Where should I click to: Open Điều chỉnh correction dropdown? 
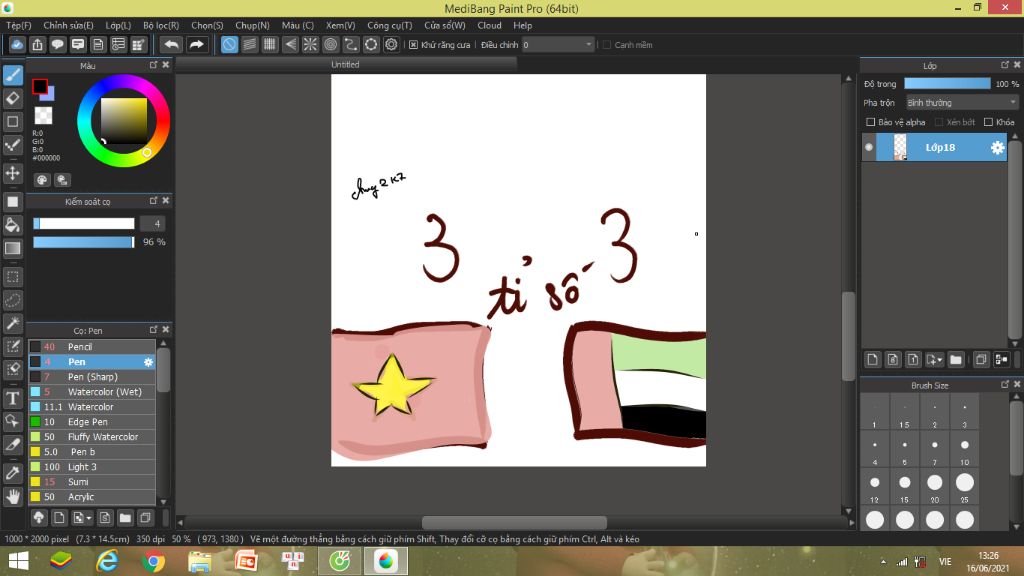558,44
